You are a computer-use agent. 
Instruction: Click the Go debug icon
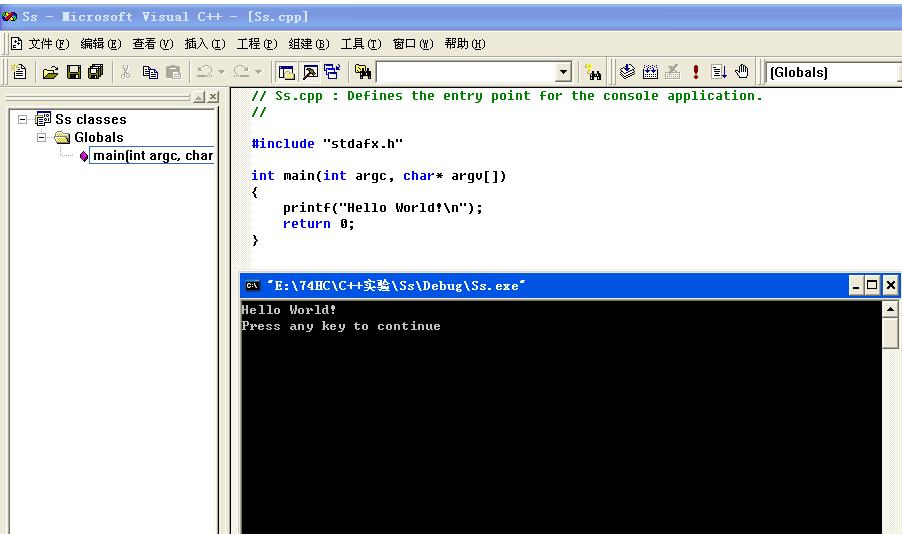click(x=719, y=72)
